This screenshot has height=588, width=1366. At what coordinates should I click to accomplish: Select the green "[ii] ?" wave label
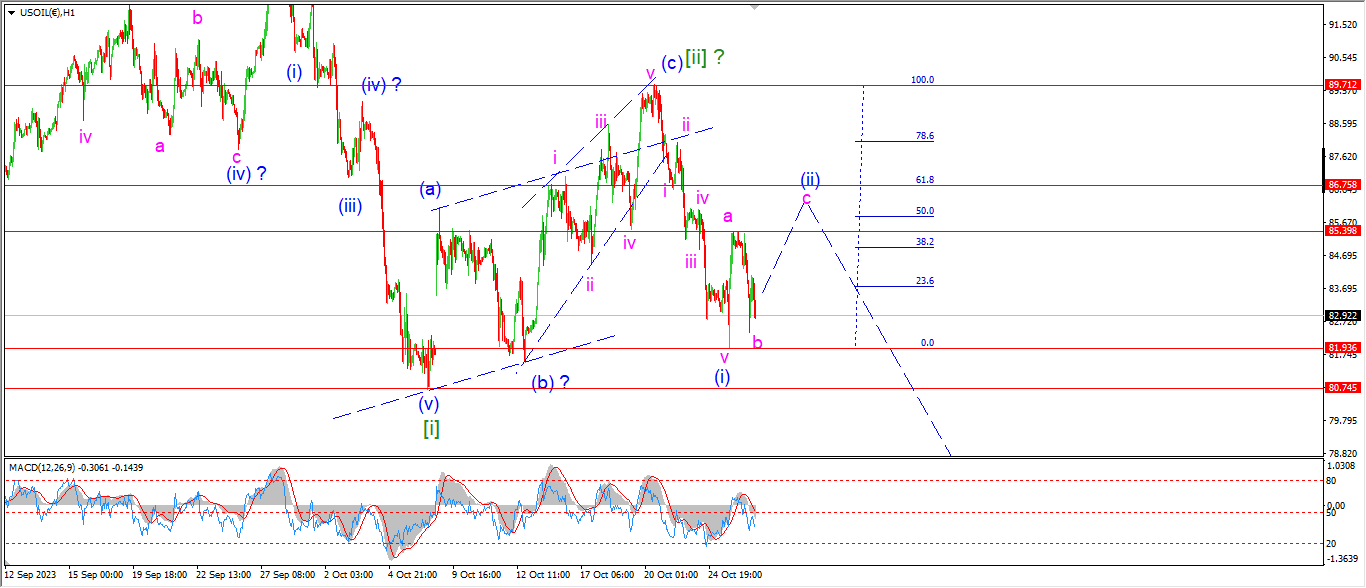705,59
